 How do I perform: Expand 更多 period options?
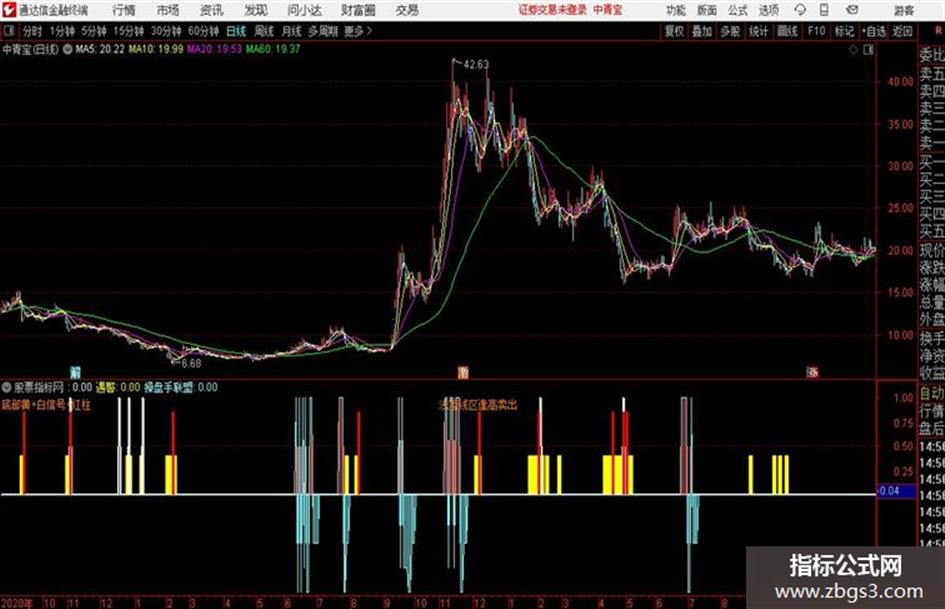coord(358,31)
